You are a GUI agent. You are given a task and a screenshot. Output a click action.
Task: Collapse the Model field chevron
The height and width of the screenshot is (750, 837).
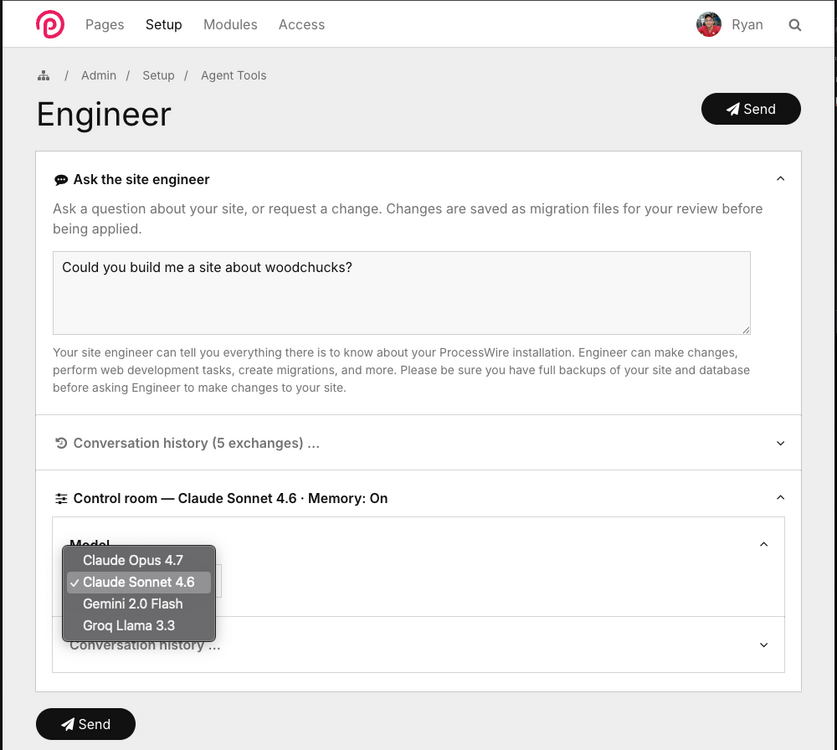tap(764, 545)
